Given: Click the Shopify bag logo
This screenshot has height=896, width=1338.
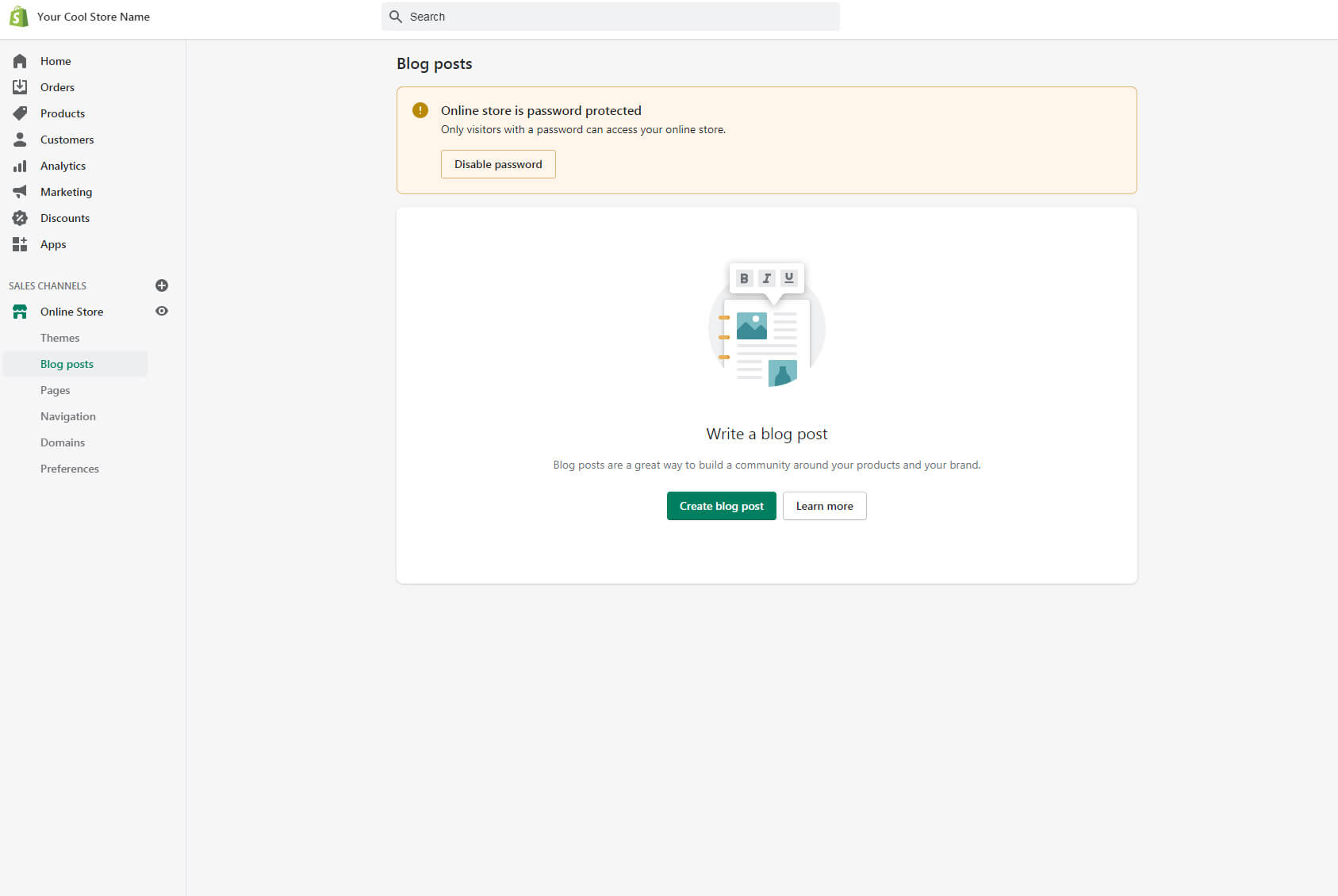Looking at the screenshot, I should click(x=18, y=16).
